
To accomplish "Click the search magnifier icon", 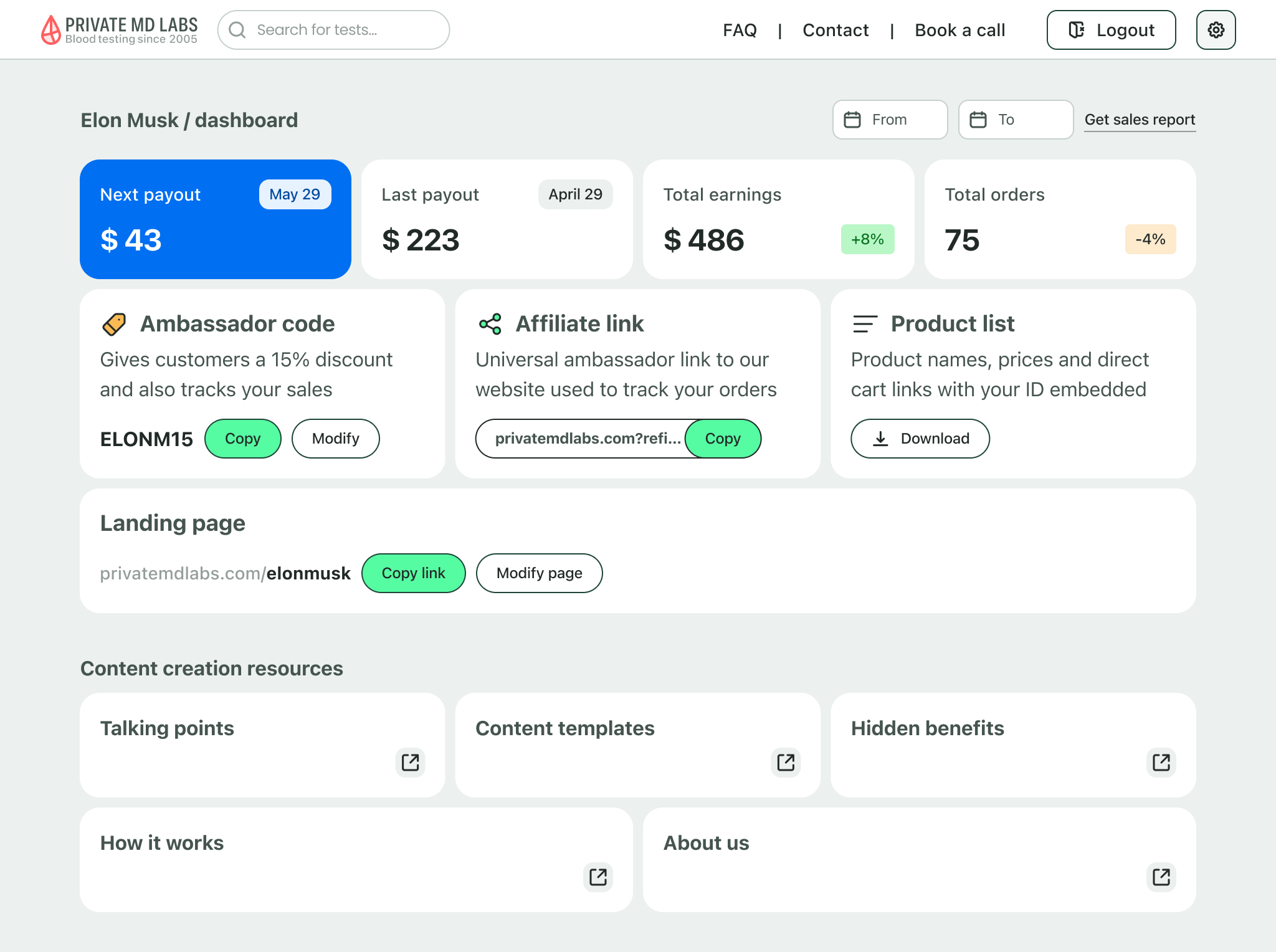I will [x=237, y=30].
